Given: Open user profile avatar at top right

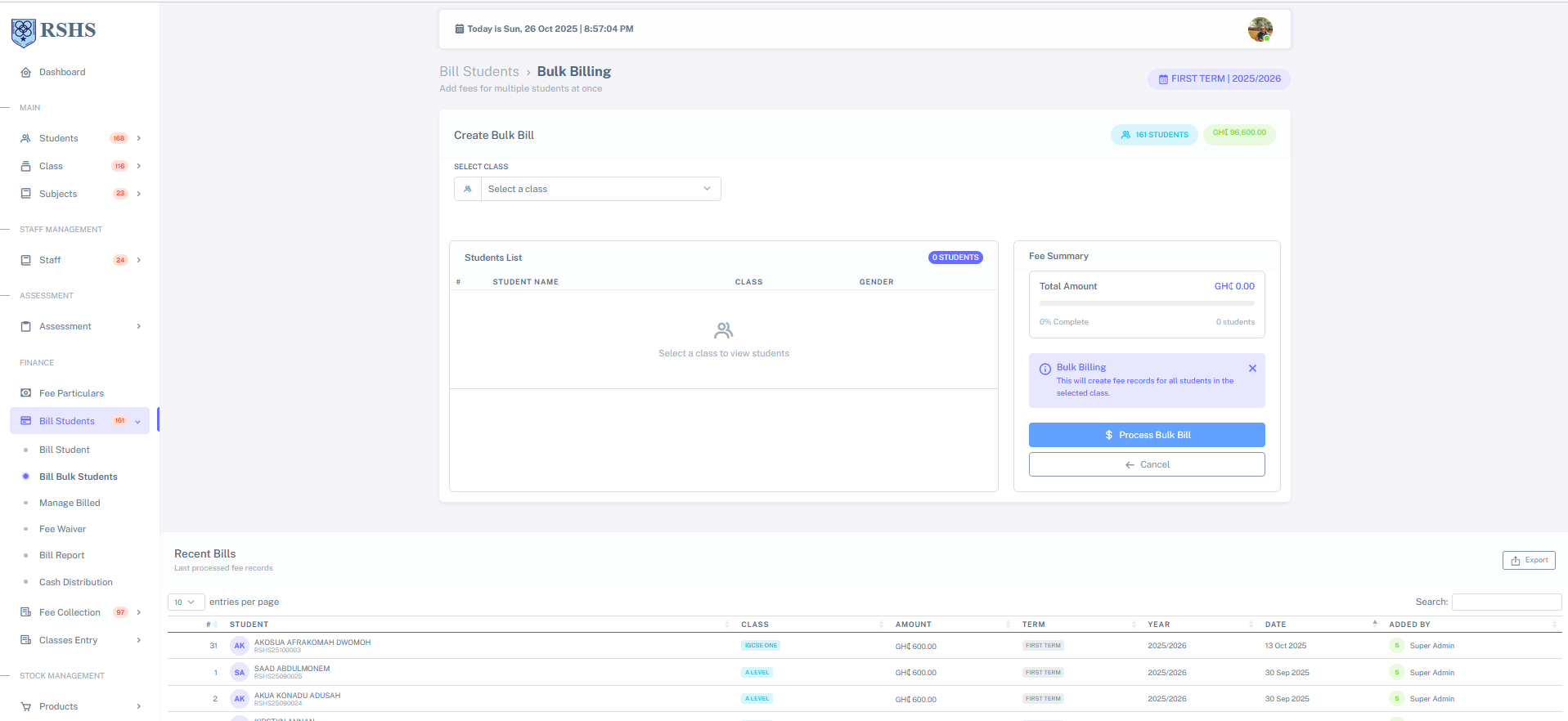Looking at the screenshot, I should click(x=1260, y=29).
